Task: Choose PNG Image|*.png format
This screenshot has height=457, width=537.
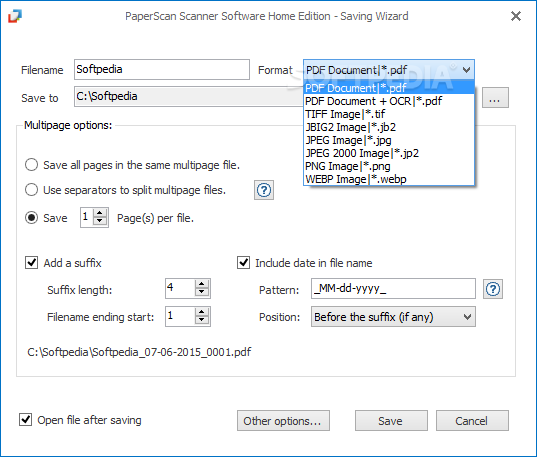Action: pyautogui.click(x=389, y=166)
